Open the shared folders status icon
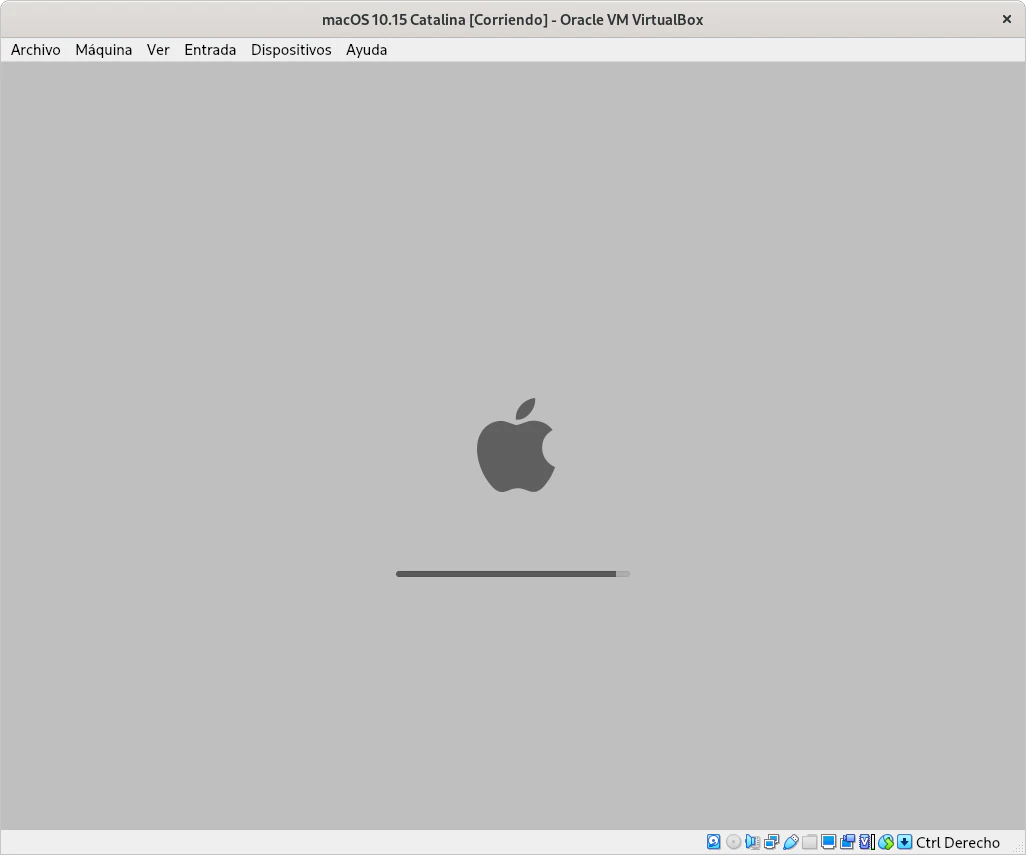The width and height of the screenshot is (1026, 855). (809, 842)
